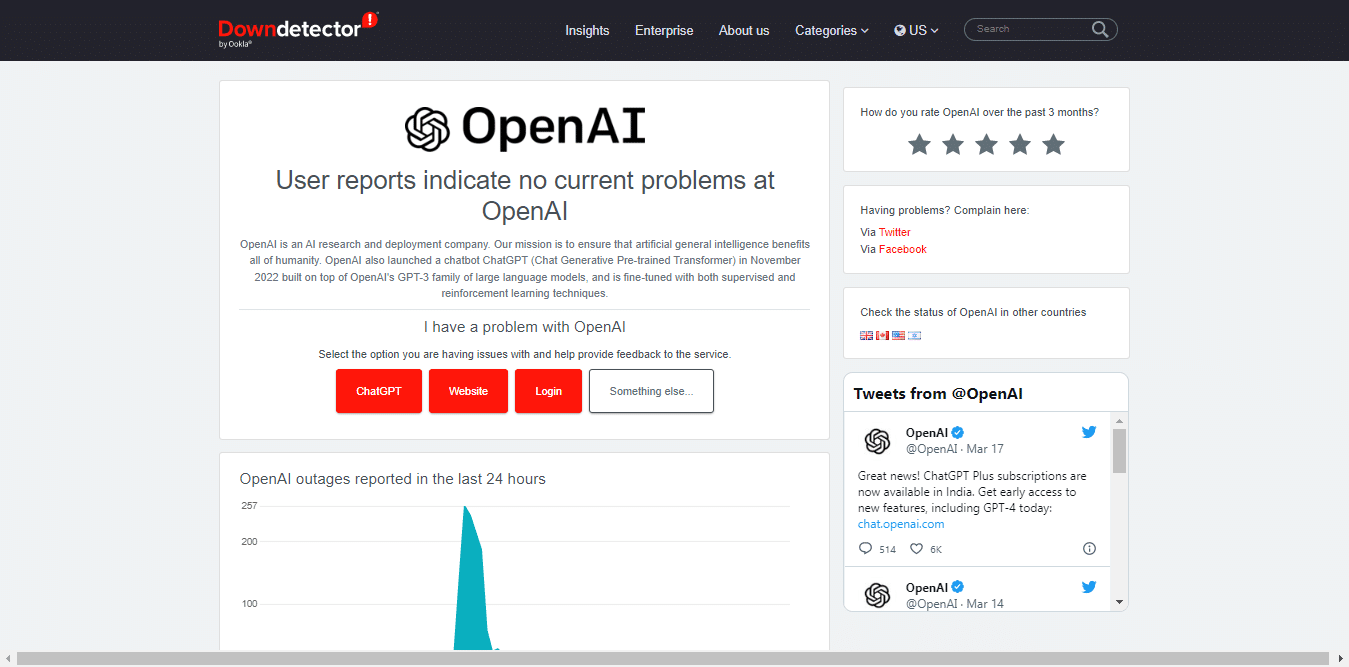Click the first rating star
The width and height of the screenshot is (1349, 667).
tap(919, 145)
